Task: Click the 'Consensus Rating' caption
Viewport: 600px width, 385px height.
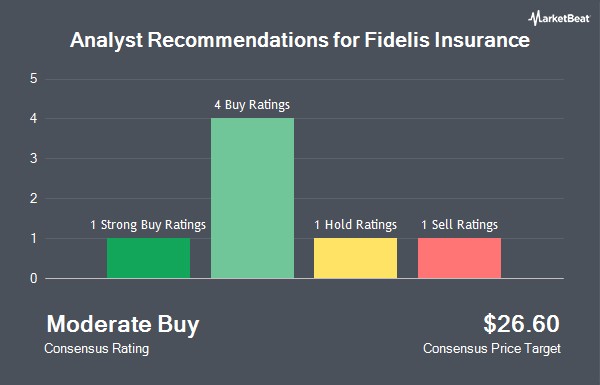Action: [x=96, y=349]
